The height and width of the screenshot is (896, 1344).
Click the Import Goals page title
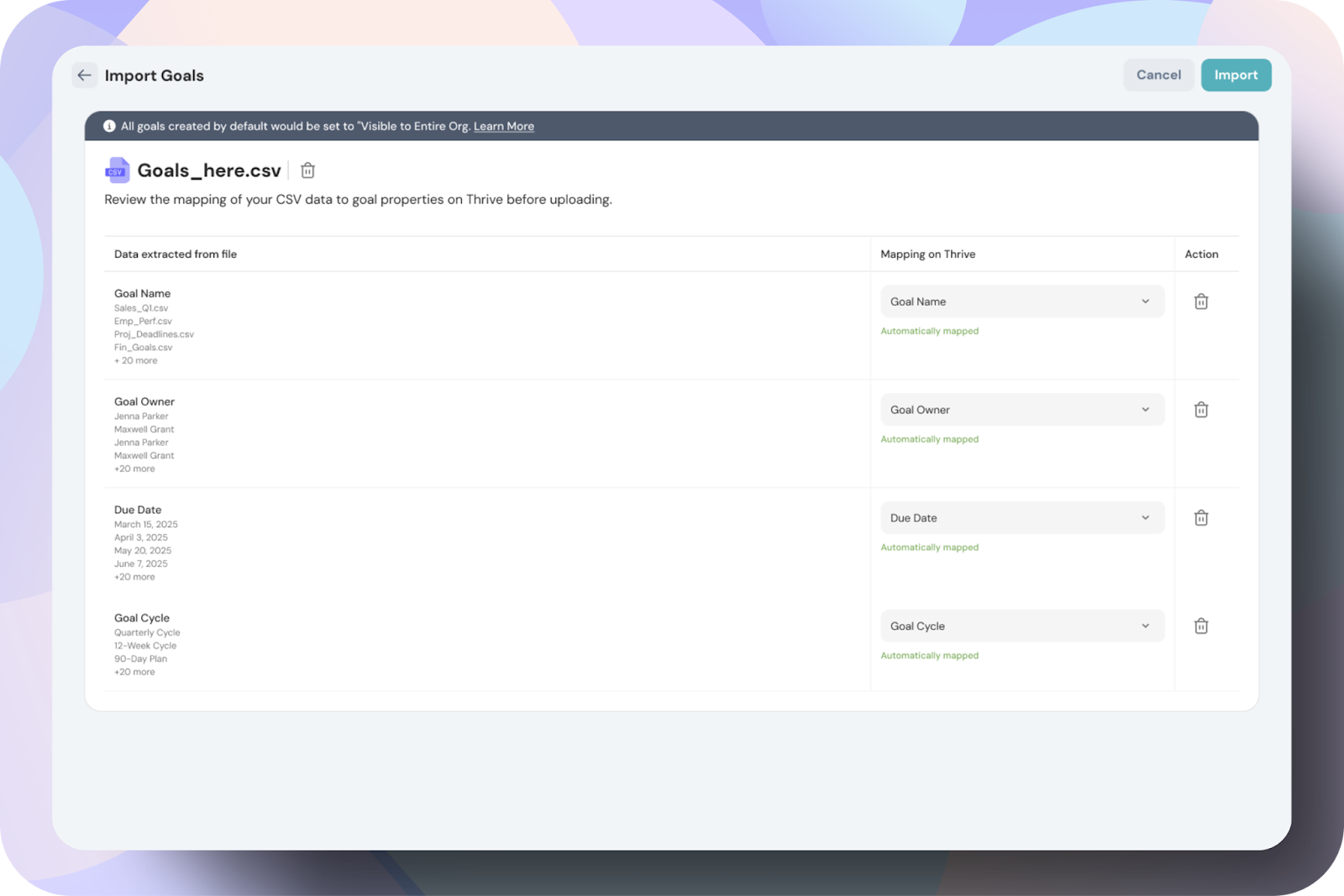(155, 76)
